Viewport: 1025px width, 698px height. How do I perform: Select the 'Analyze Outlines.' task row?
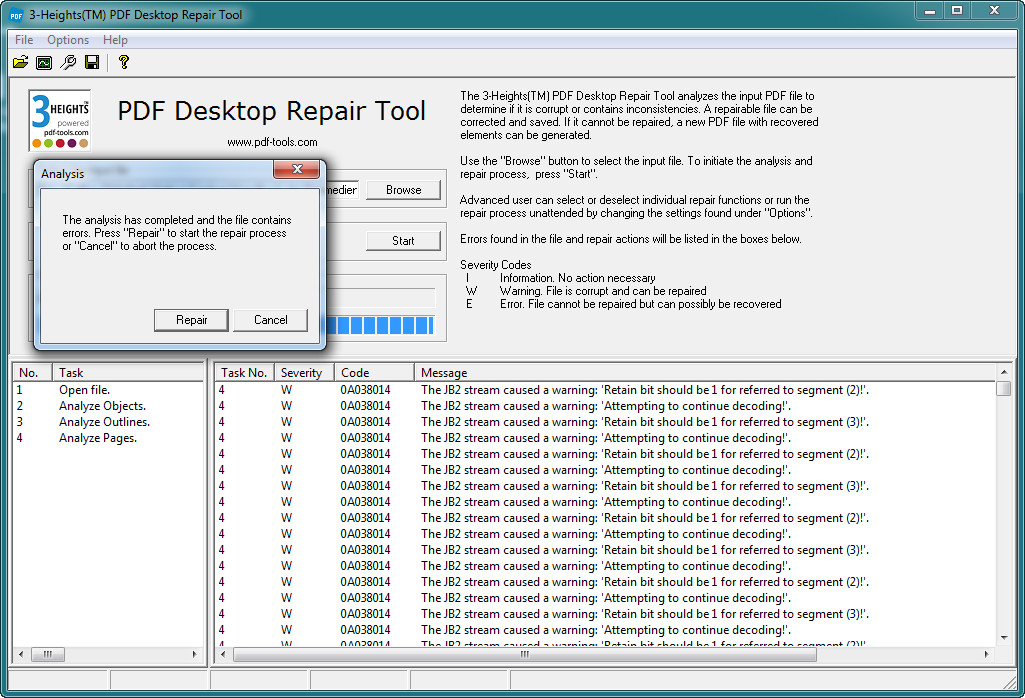(x=105, y=422)
